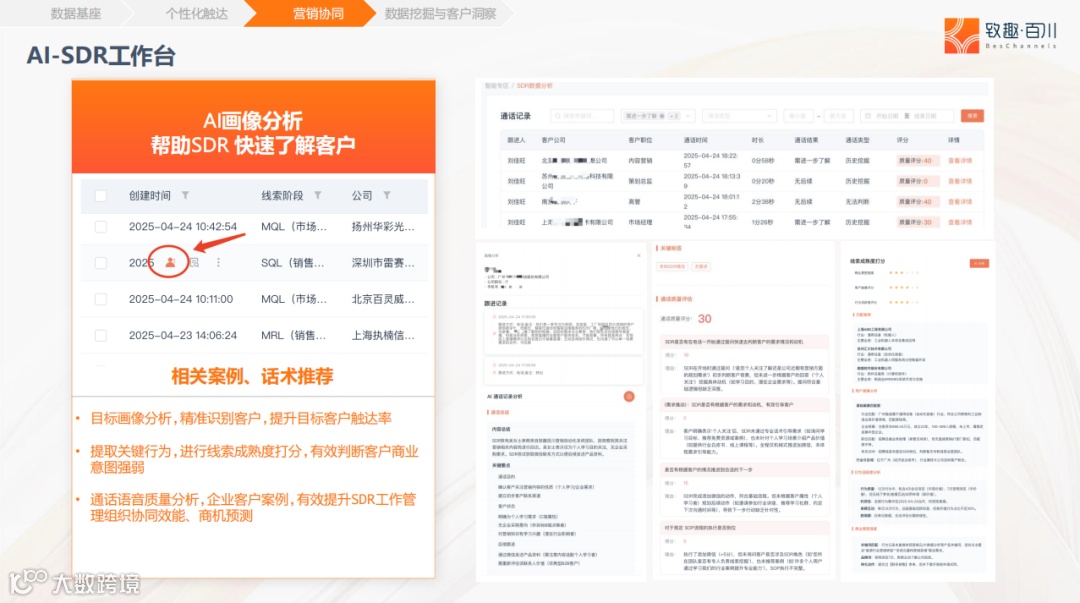This screenshot has height=603, width=1080.
Task: Click the magnifier icon in the 通话记录 search box
Action: pyautogui.click(x=558, y=116)
